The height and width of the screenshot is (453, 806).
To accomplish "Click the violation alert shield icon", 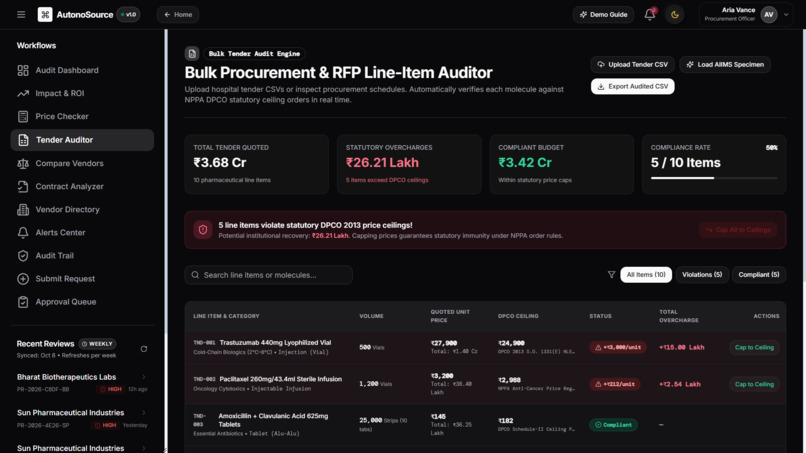I will pyautogui.click(x=203, y=230).
